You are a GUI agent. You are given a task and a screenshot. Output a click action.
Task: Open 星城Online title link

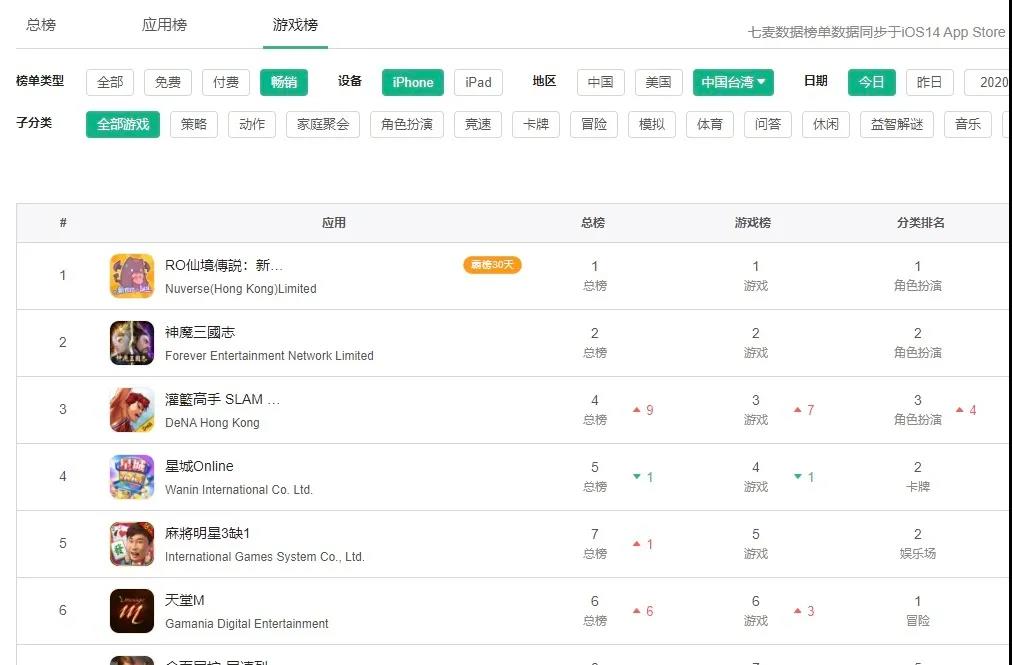tap(199, 466)
